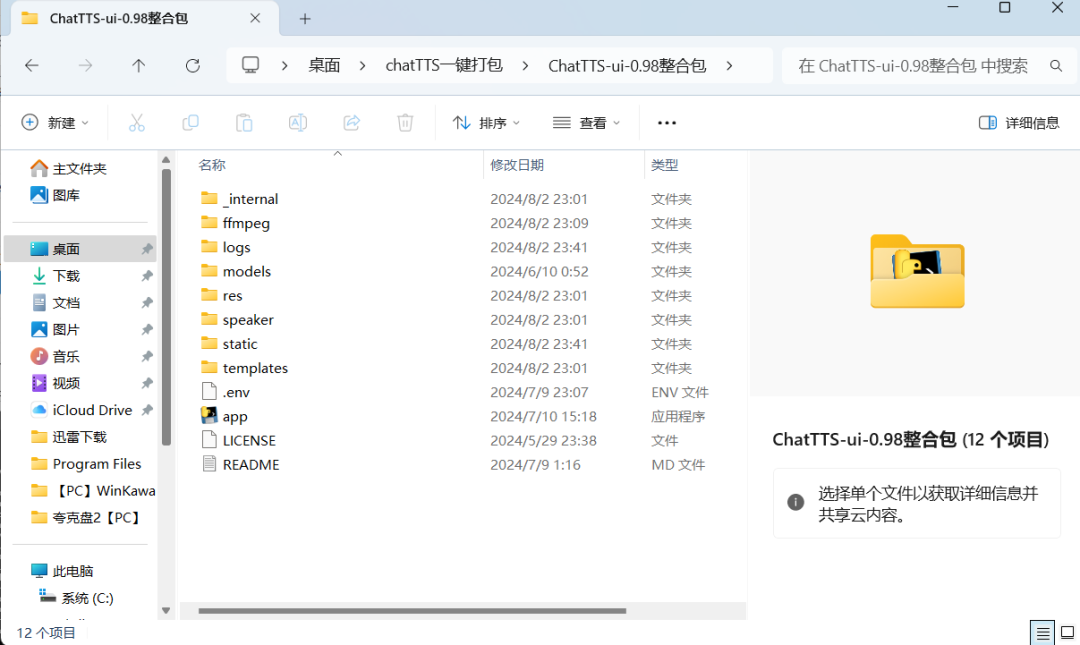Viewport: 1080px width, 645px height.
Task: Open the 排序 sort dropdown
Action: coord(486,123)
